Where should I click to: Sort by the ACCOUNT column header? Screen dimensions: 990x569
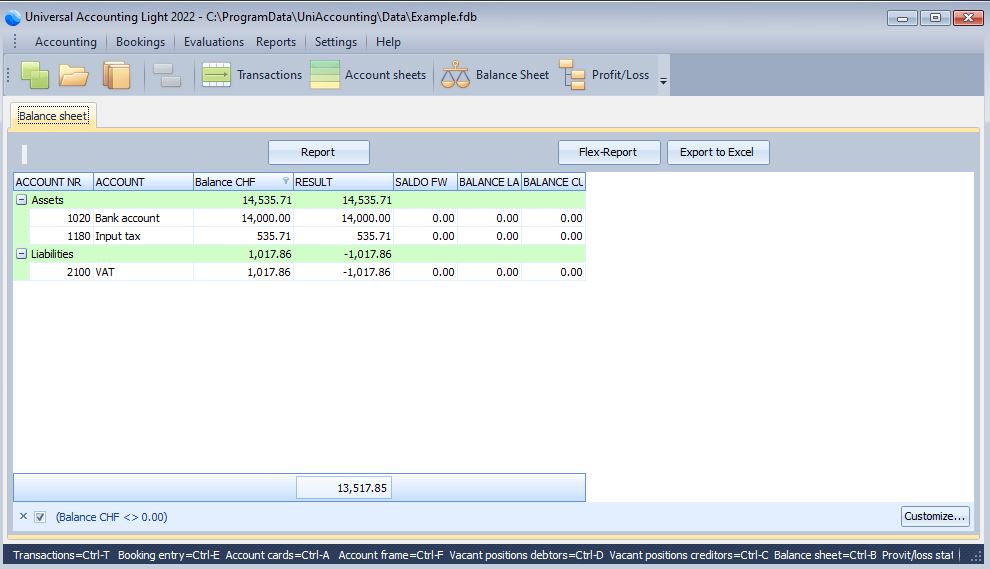[x=143, y=182]
